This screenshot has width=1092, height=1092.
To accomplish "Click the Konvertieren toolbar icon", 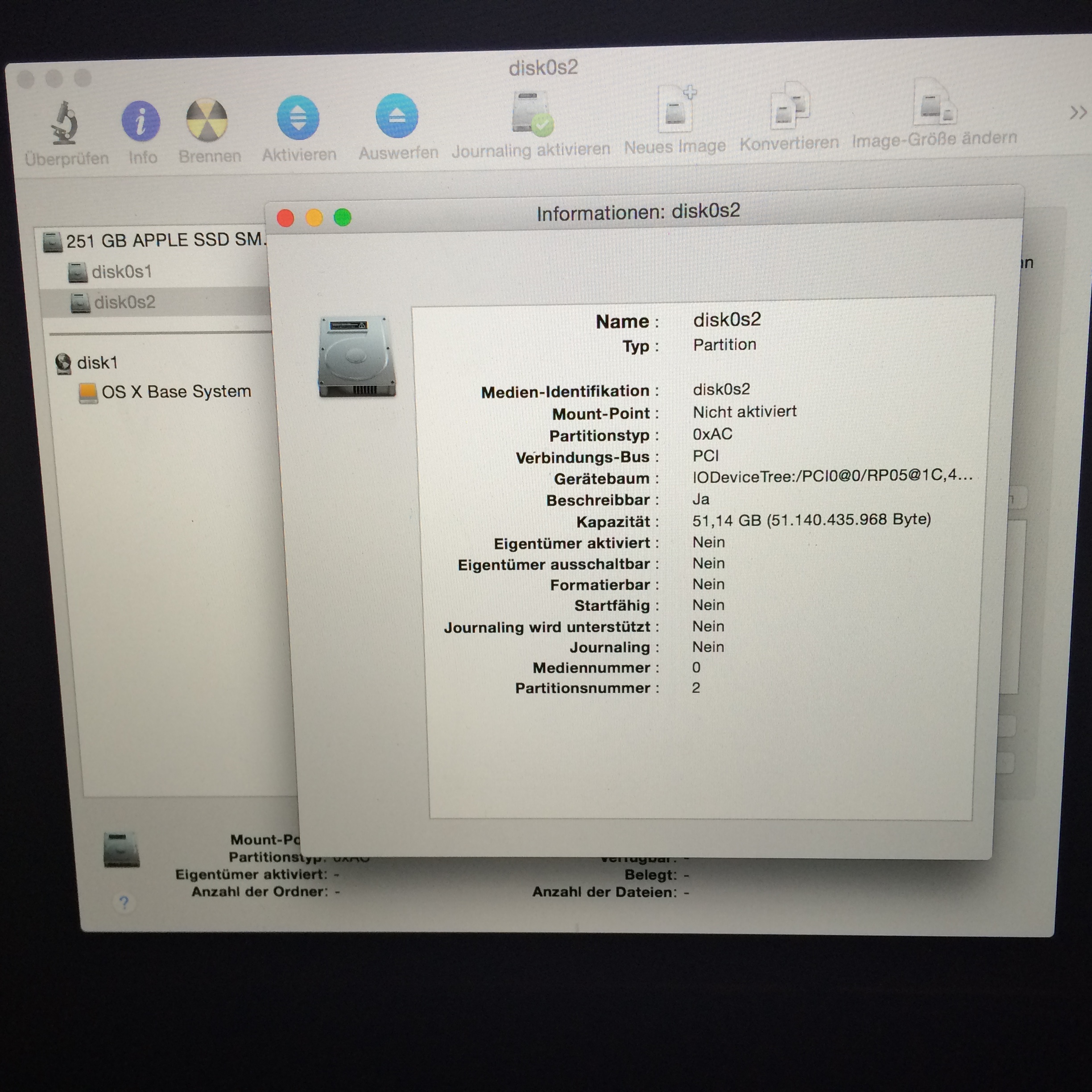I will pyautogui.click(x=790, y=106).
